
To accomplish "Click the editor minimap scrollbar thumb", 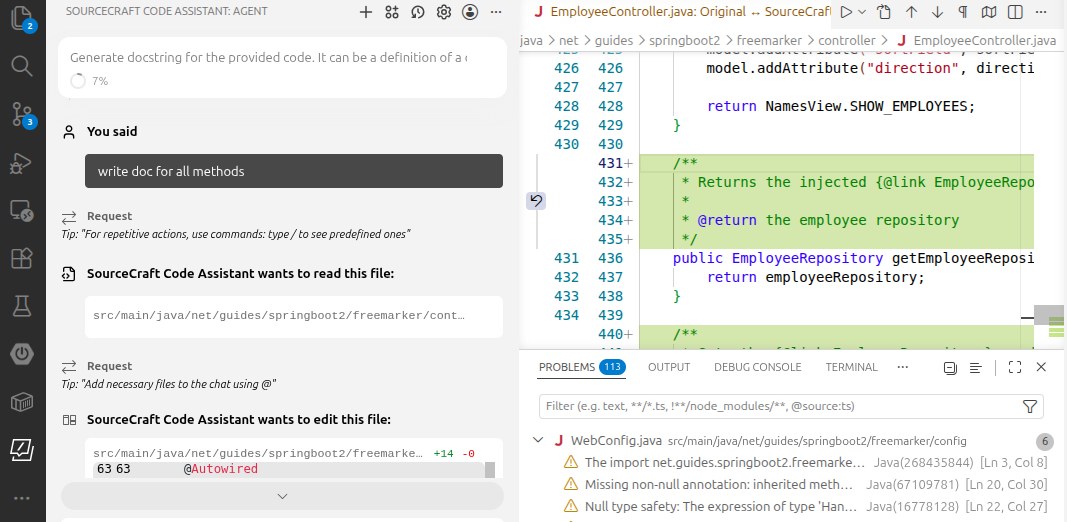I will (x=1050, y=315).
